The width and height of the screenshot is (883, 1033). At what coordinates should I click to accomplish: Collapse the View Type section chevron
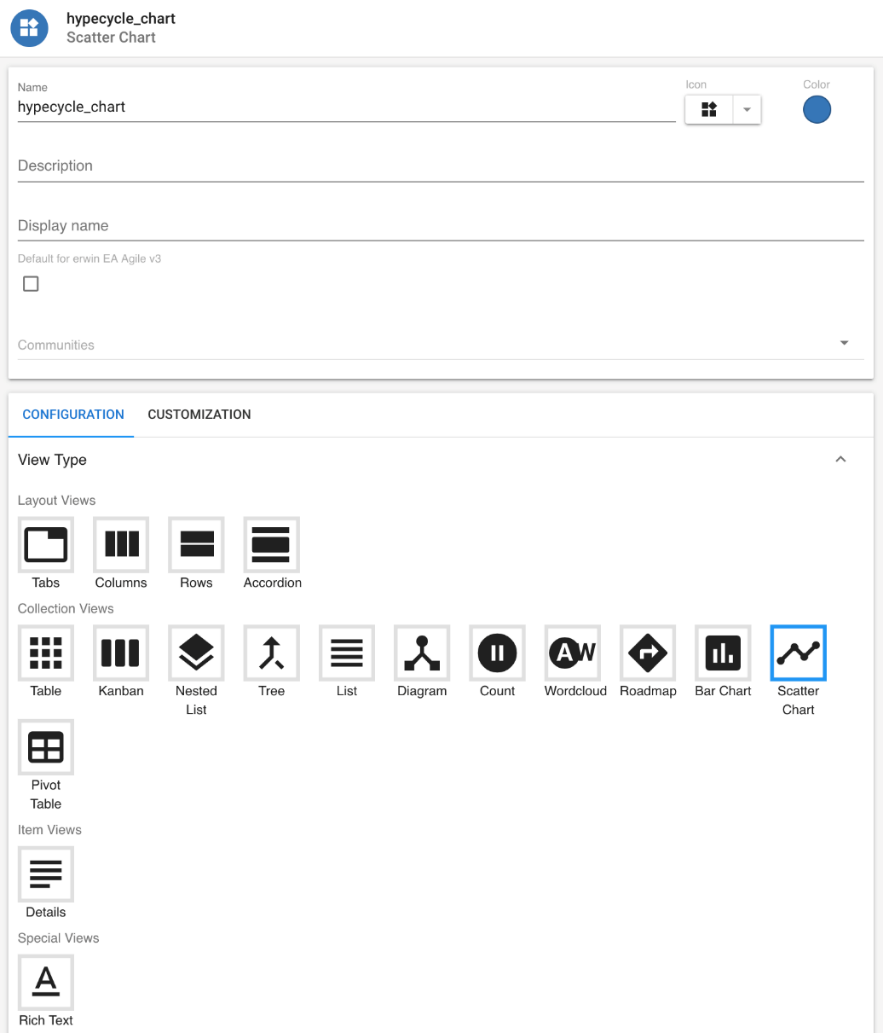tap(840, 459)
